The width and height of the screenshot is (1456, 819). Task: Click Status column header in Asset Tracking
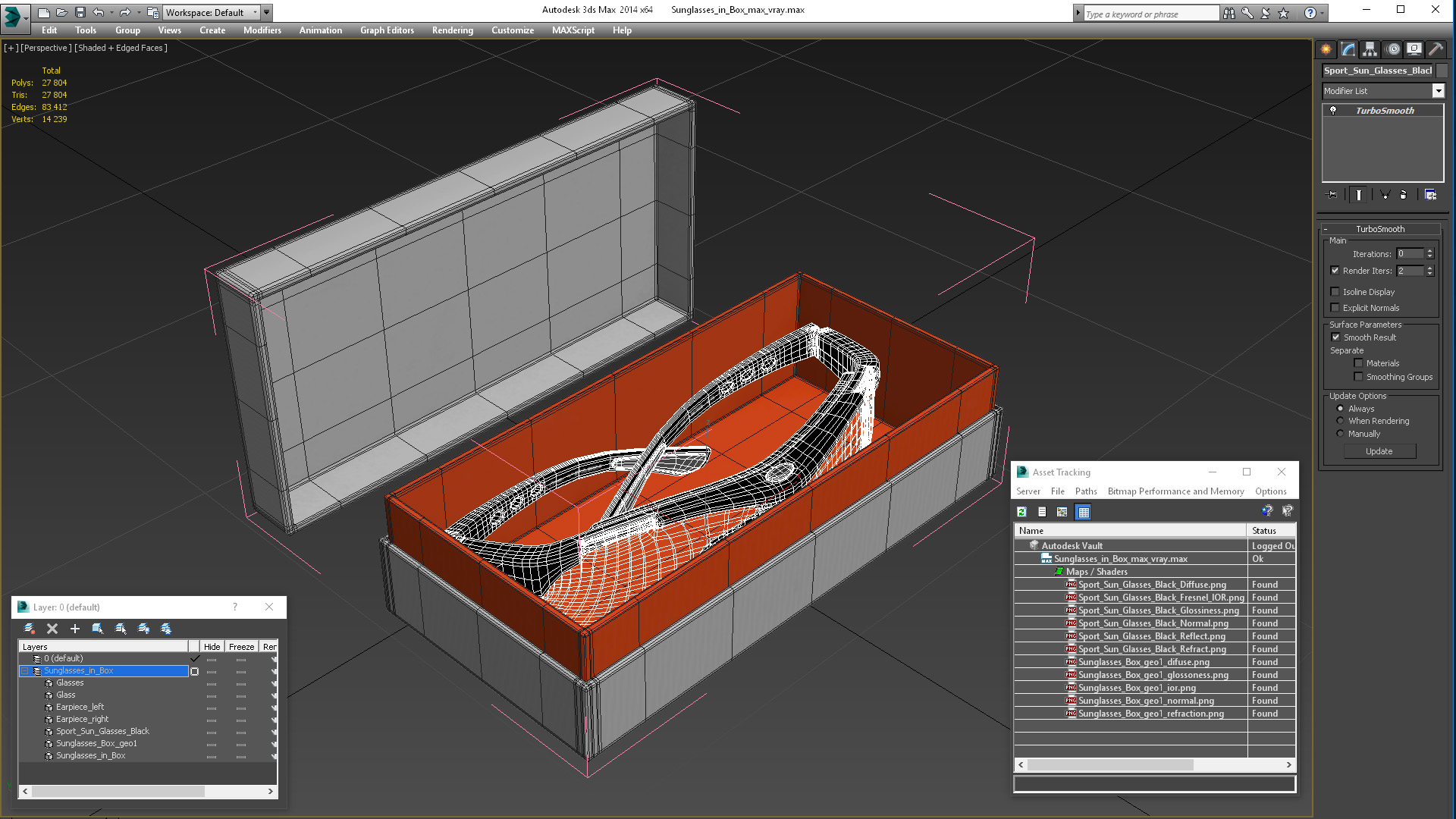click(1271, 531)
